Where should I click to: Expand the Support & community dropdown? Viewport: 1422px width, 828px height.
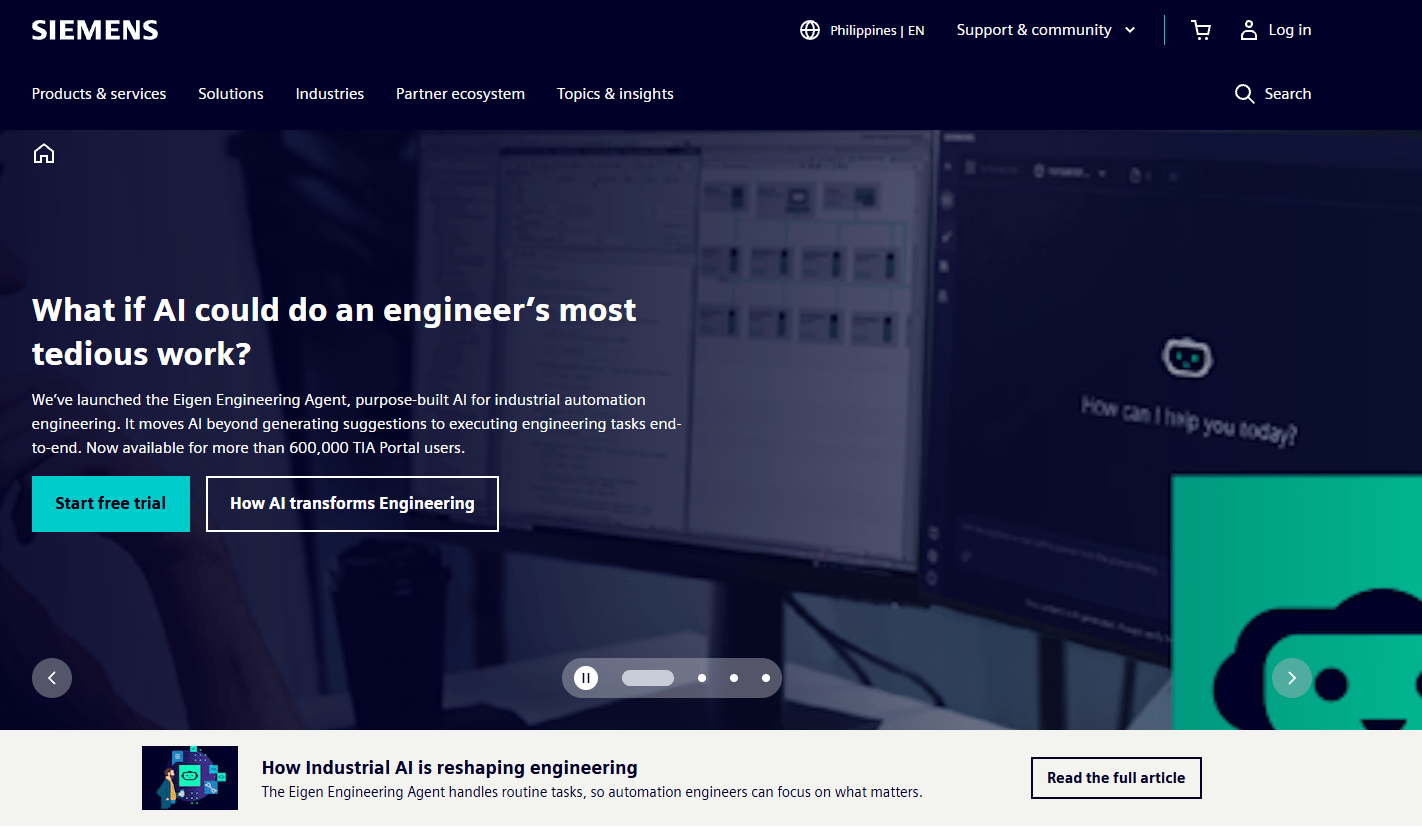coord(1046,30)
